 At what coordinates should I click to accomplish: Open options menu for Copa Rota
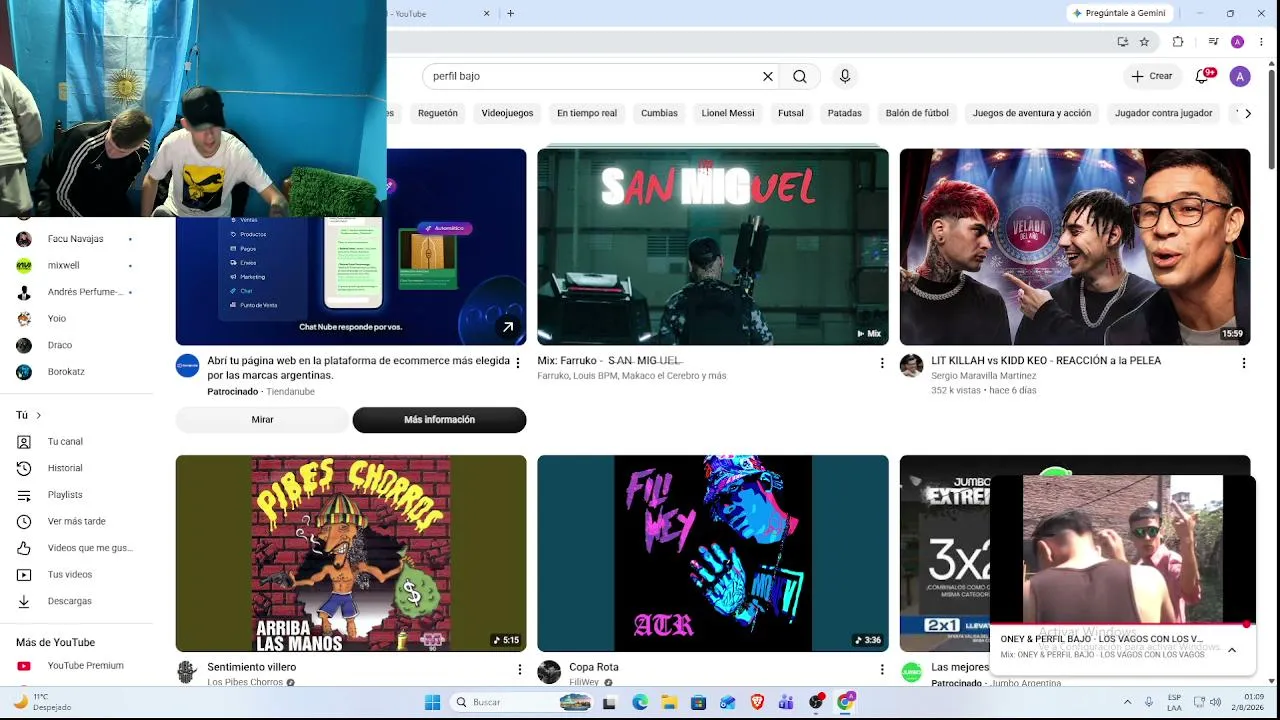(x=882, y=669)
